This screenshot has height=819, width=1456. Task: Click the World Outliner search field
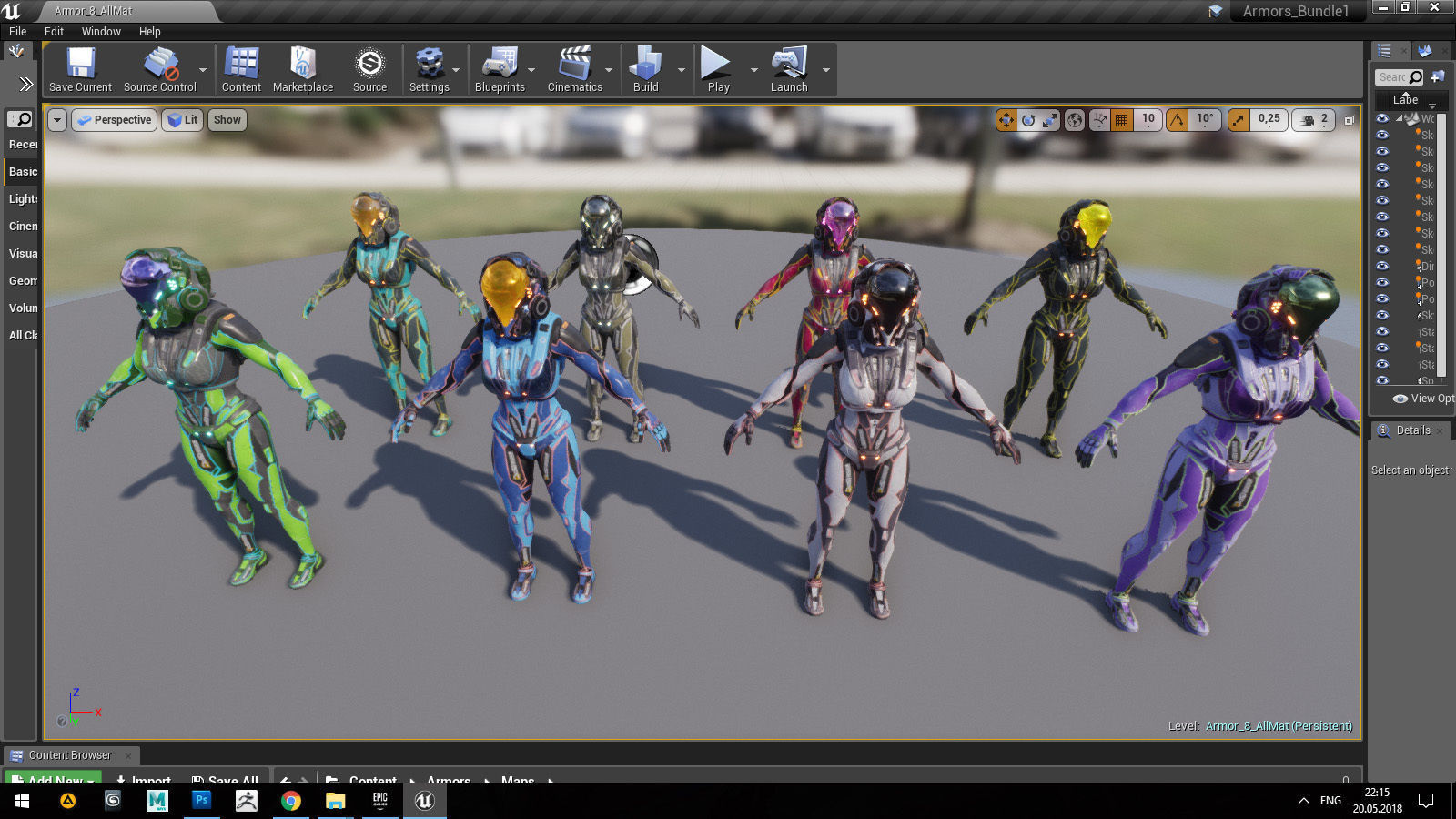pyautogui.click(x=1400, y=77)
